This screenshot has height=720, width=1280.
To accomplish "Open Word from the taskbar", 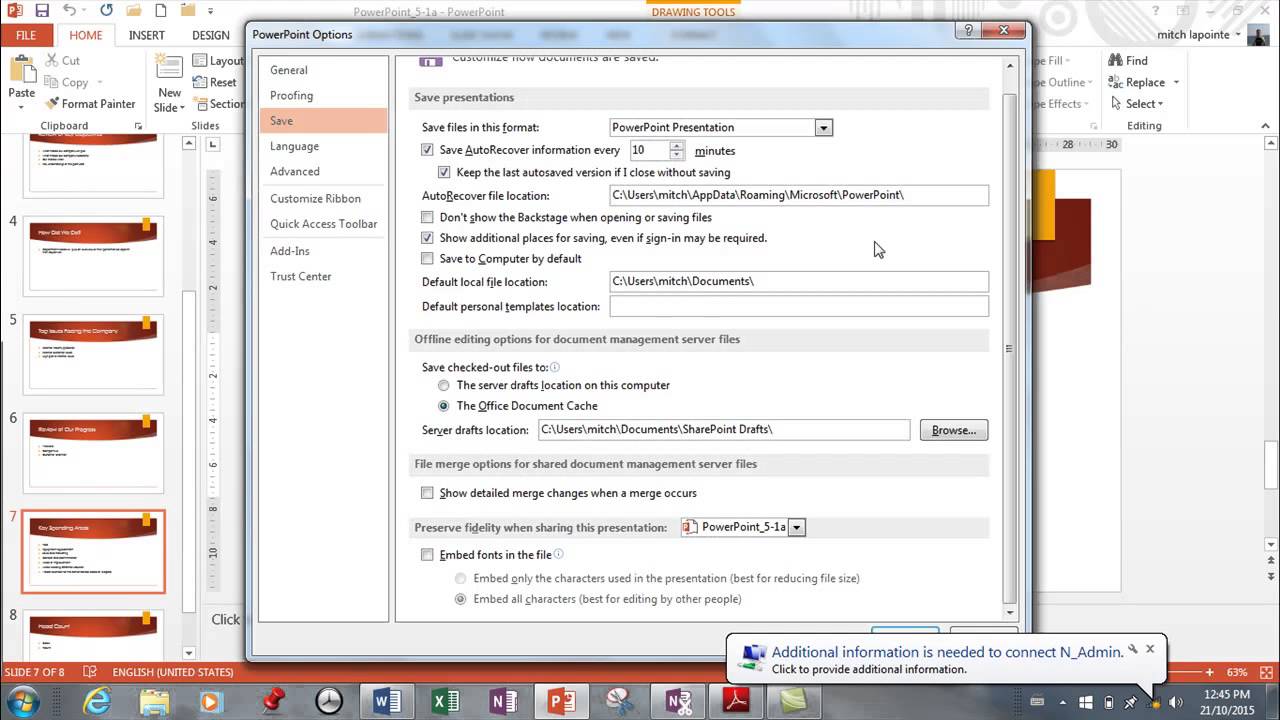I will [x=386, y=702].
